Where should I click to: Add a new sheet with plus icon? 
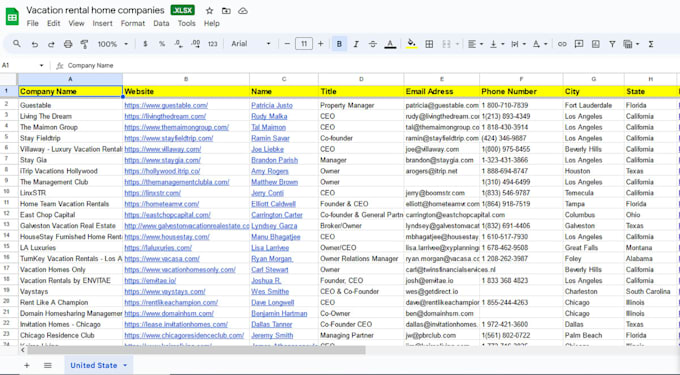coord(27,365)
